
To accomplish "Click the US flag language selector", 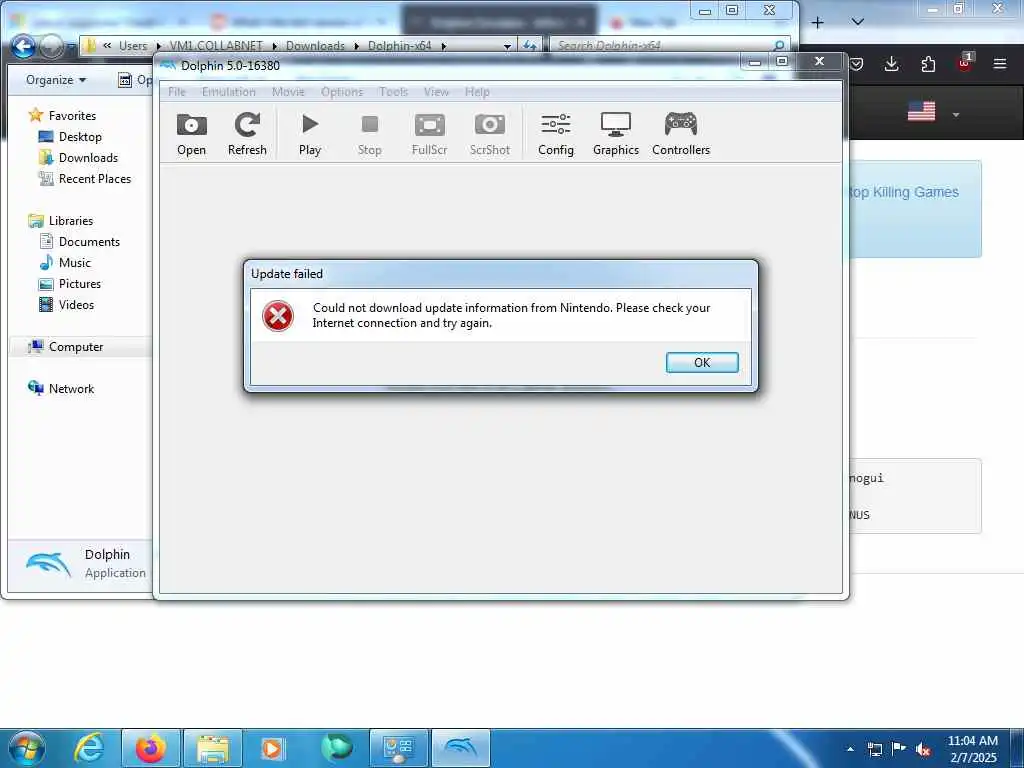I will click(x=921, y=112).
